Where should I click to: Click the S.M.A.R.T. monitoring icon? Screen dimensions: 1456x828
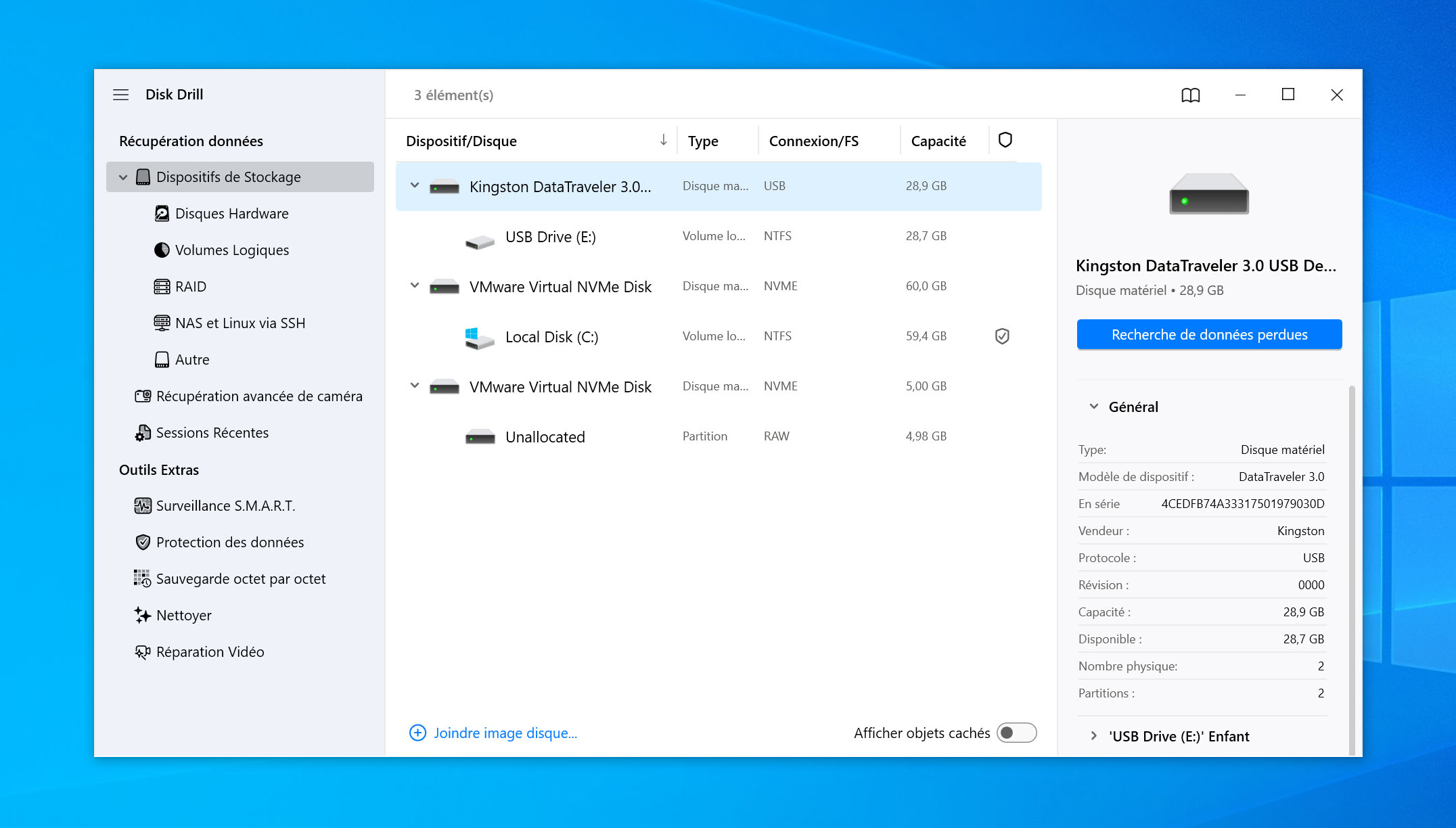(x=143, y=506)
